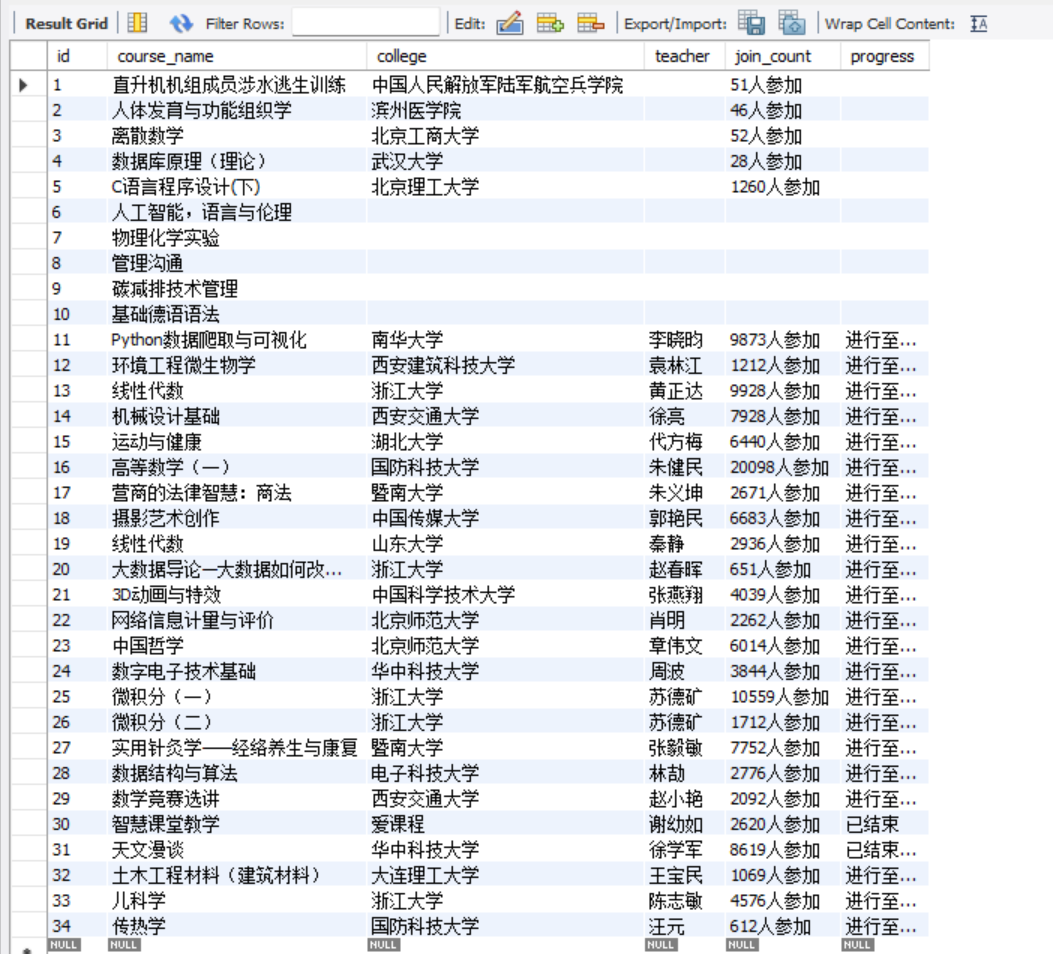Select the 山东大学 cell
The width and height of the screenshot is (1053, 954).
[x=506, y=544]
